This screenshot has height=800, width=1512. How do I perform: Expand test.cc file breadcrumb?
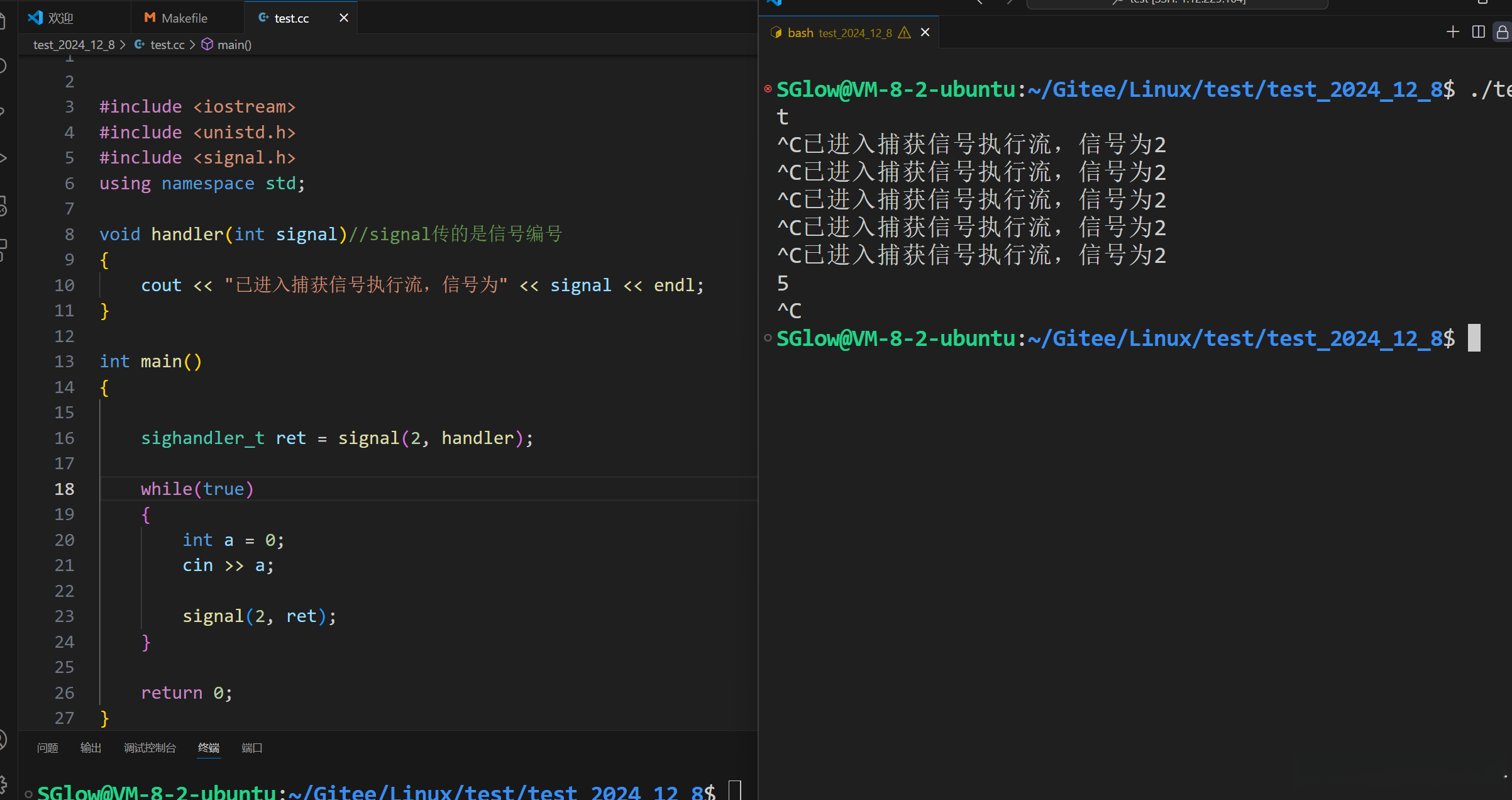(x=167, y=45)
